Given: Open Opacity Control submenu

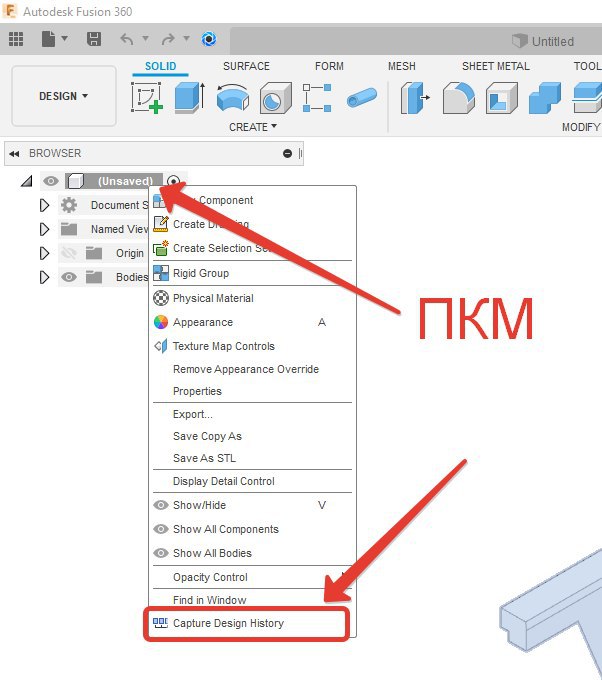Looking at the screenshot, I should point(252,577).
